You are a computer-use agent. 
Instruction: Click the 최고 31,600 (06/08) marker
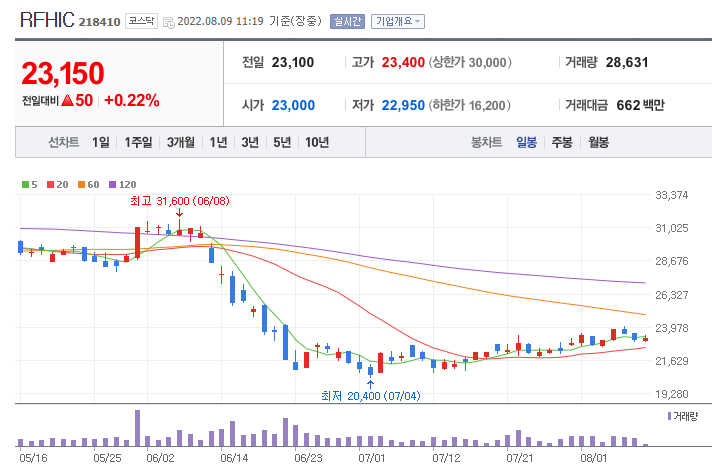[x=180, y=201]
